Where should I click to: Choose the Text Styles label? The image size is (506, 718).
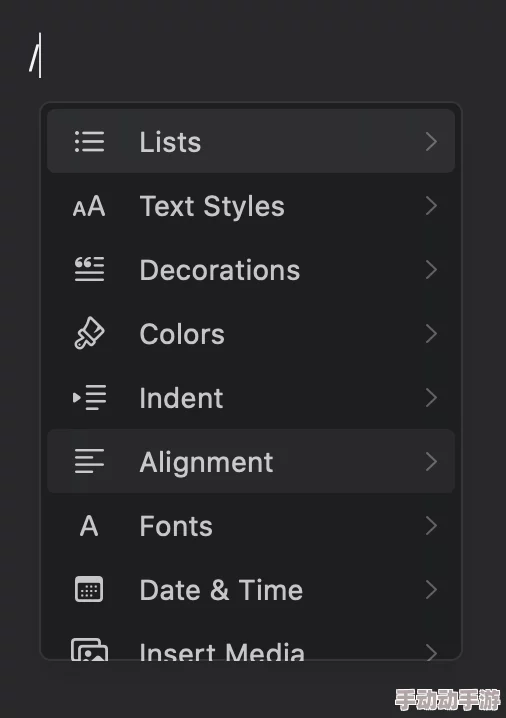click(212, 207)
